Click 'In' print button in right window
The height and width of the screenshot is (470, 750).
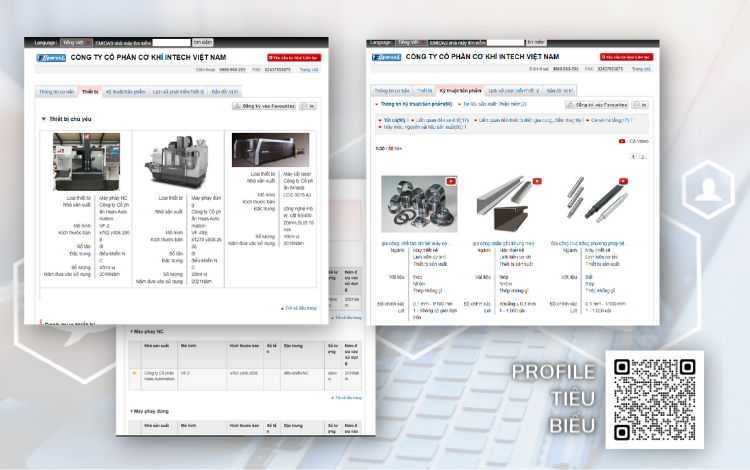click(x=640, y=105)
